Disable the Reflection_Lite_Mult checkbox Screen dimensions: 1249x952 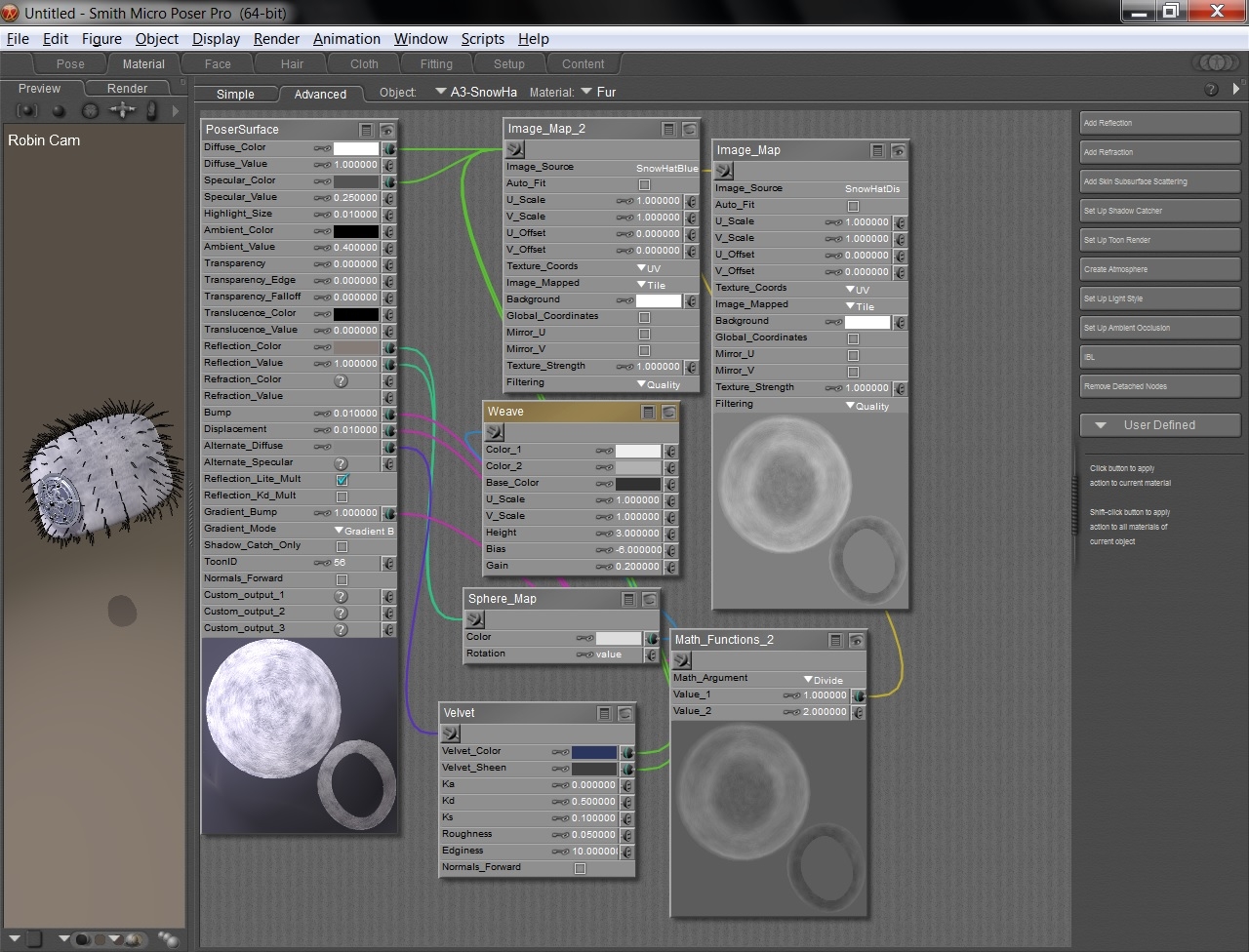(342, 480)
